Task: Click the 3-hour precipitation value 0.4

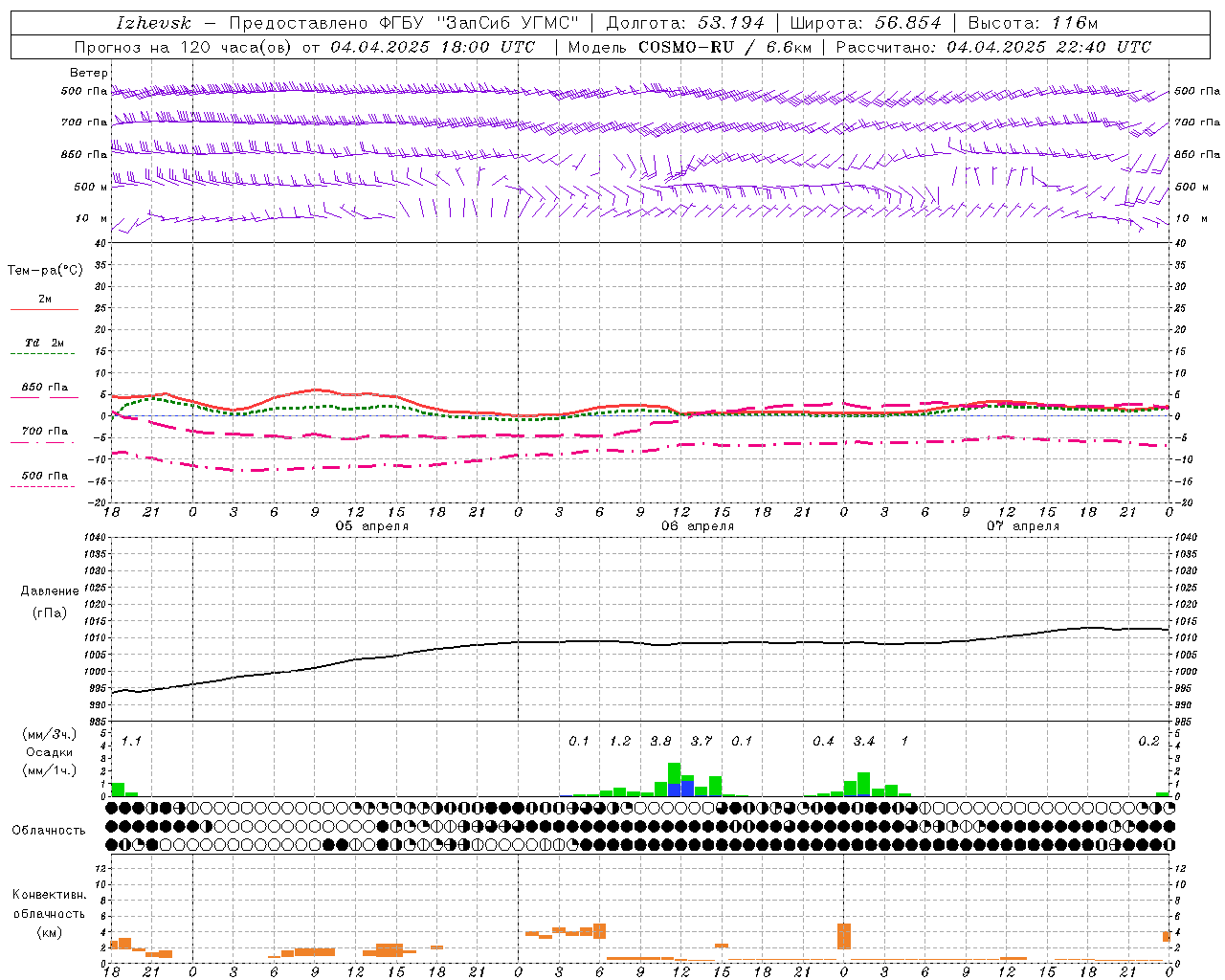Action: click(x=824, y=742)
